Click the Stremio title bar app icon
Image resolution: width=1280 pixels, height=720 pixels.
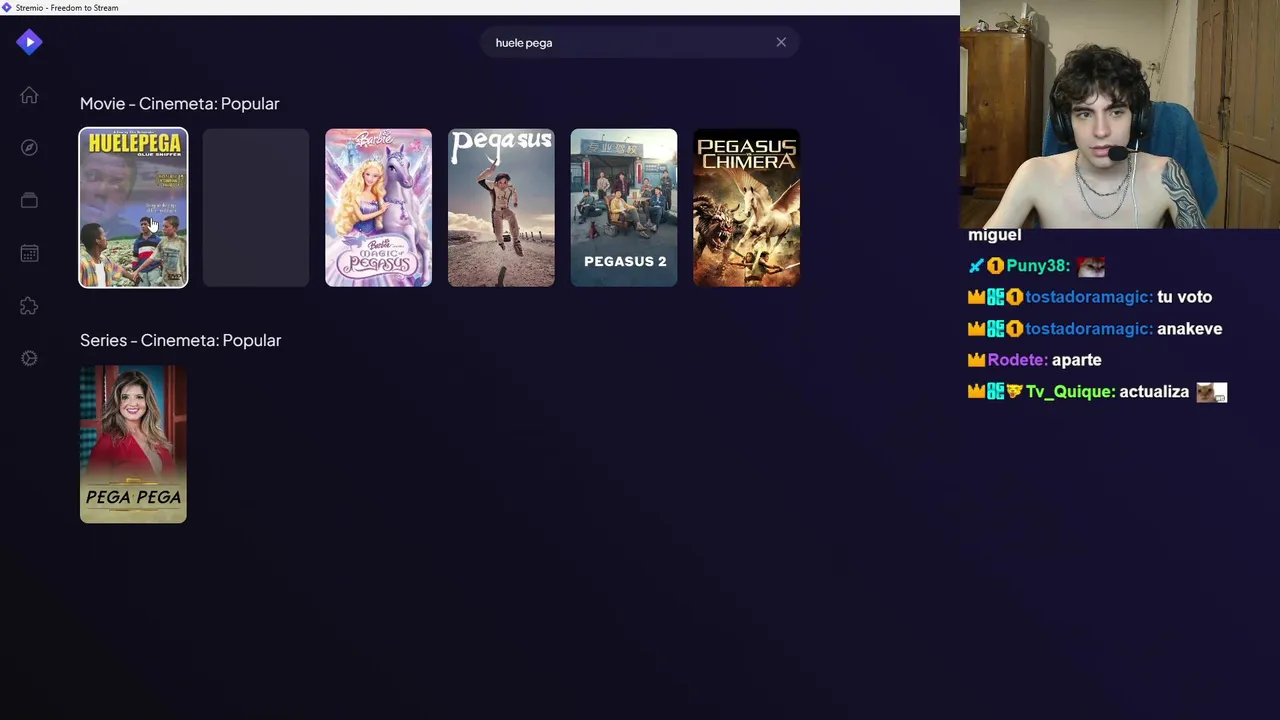point(7,7)
